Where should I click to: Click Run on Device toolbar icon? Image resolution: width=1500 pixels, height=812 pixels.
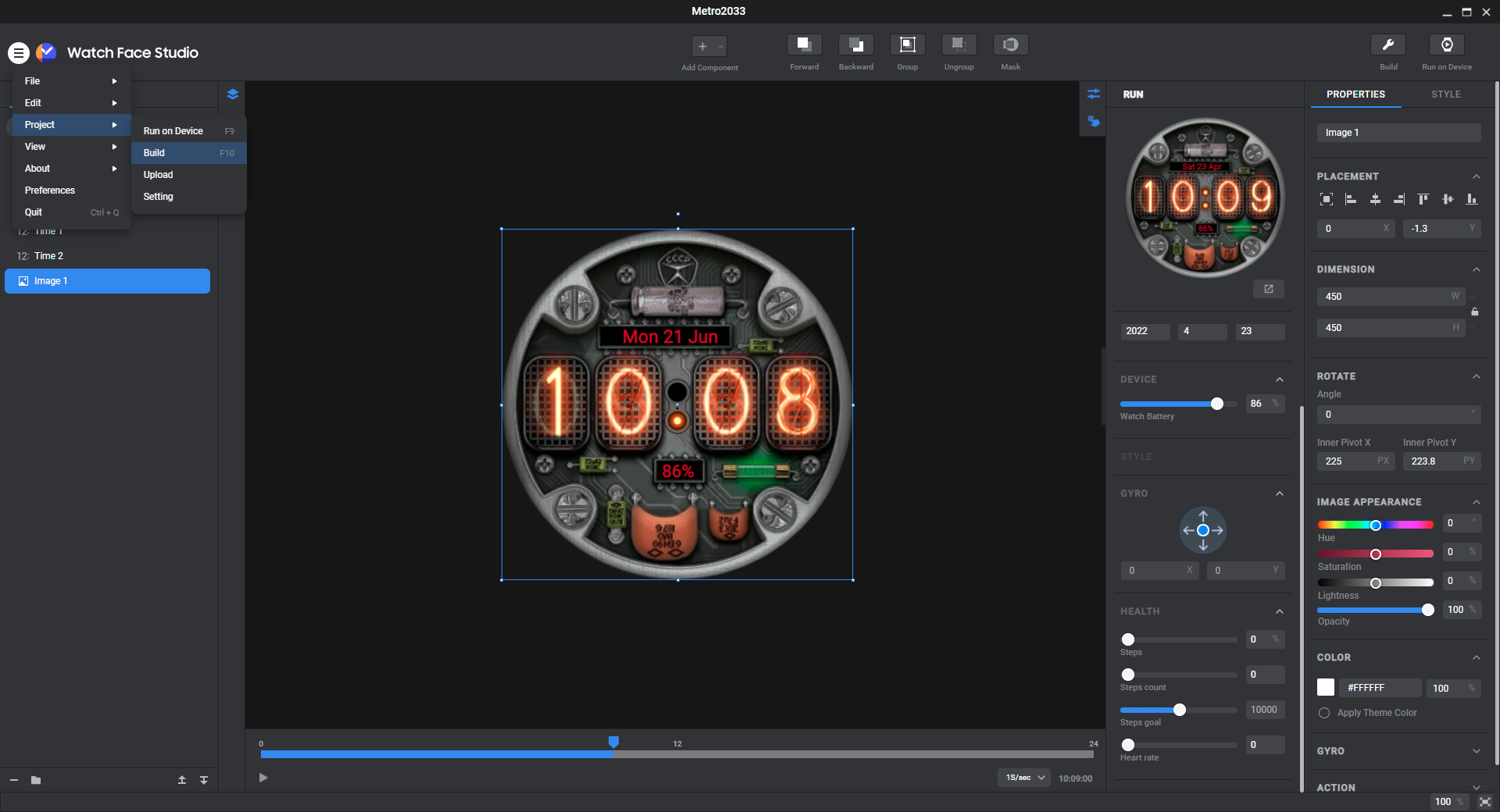tap(1447, 45)
